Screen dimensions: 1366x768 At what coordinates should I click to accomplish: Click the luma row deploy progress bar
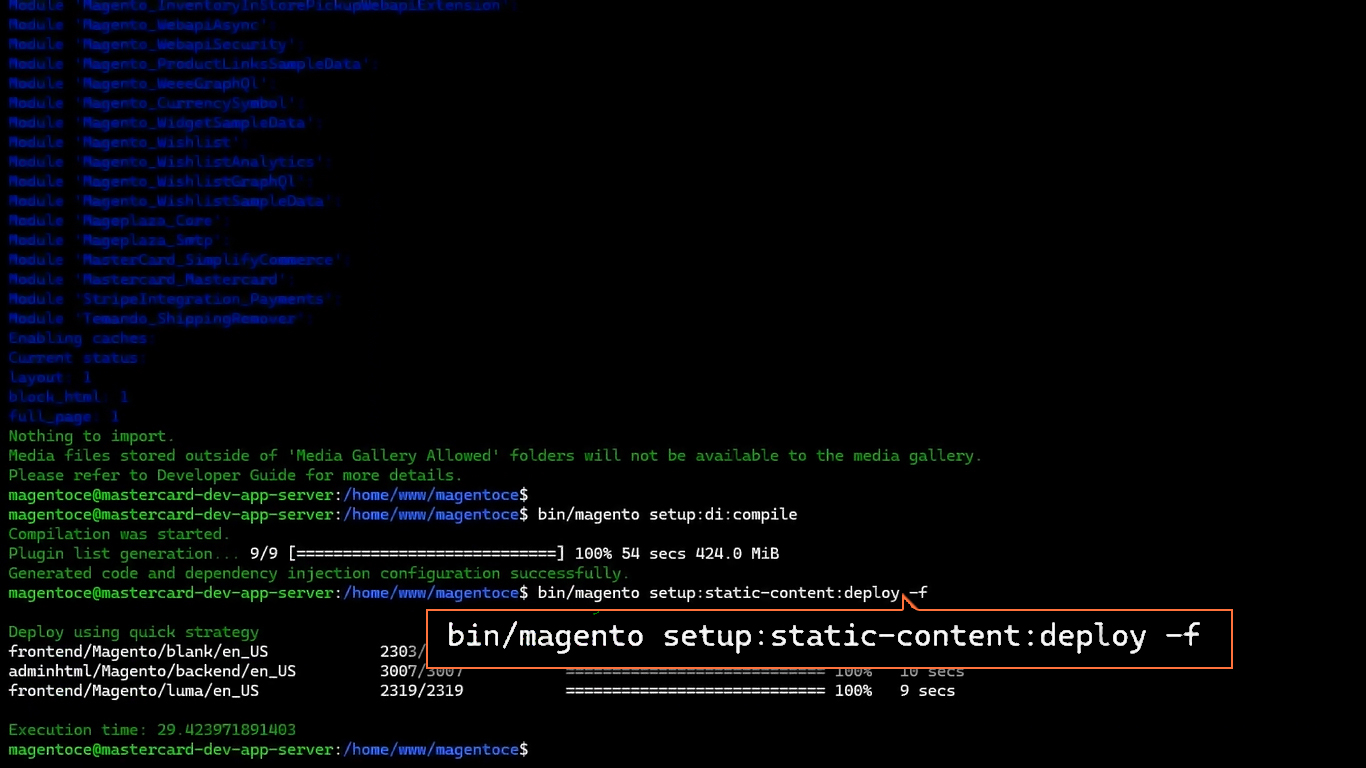695,691
